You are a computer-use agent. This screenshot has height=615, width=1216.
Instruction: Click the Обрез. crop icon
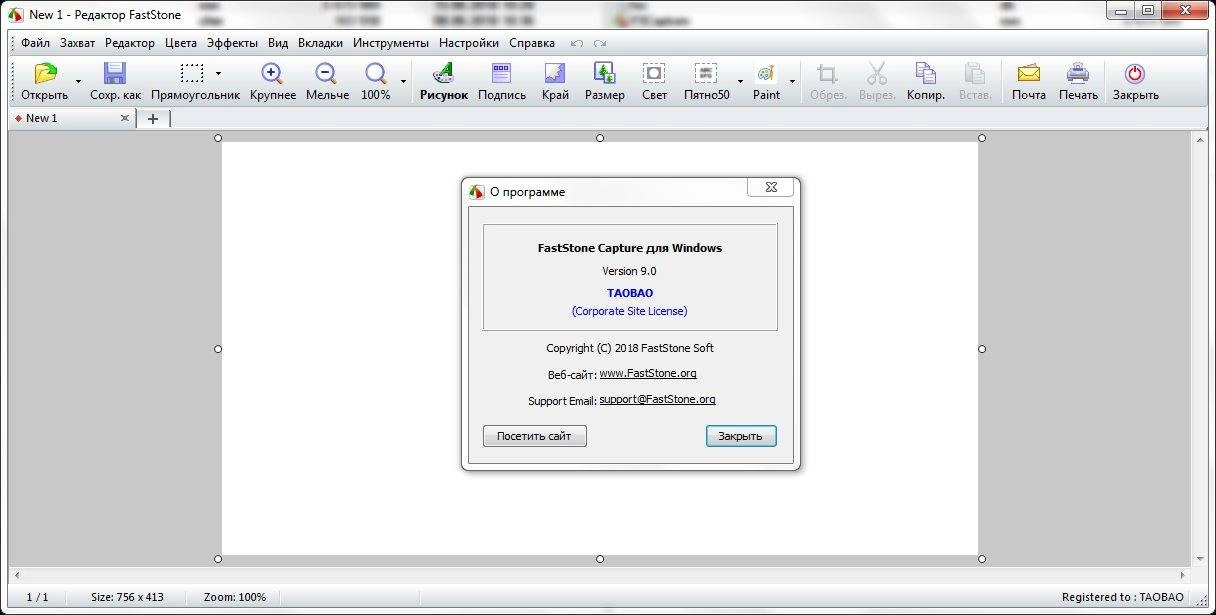(827, 74)
